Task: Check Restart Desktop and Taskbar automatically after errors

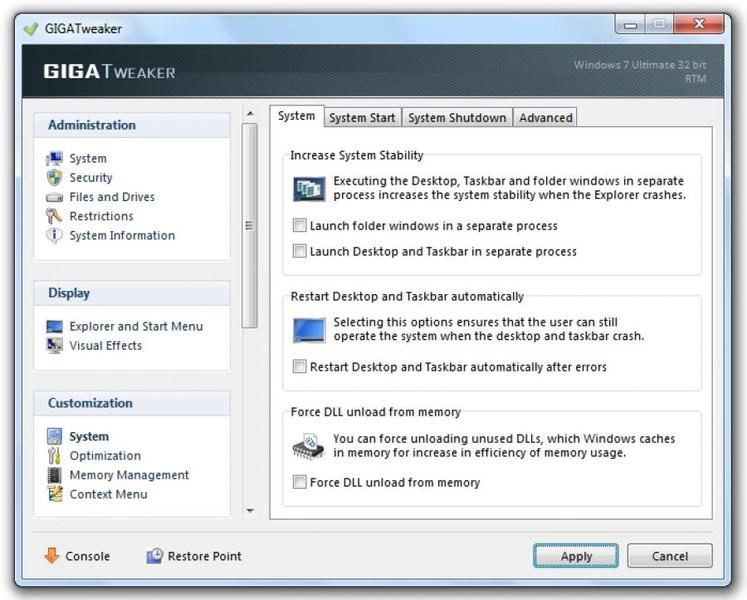Action: click(x=299, y=366)
